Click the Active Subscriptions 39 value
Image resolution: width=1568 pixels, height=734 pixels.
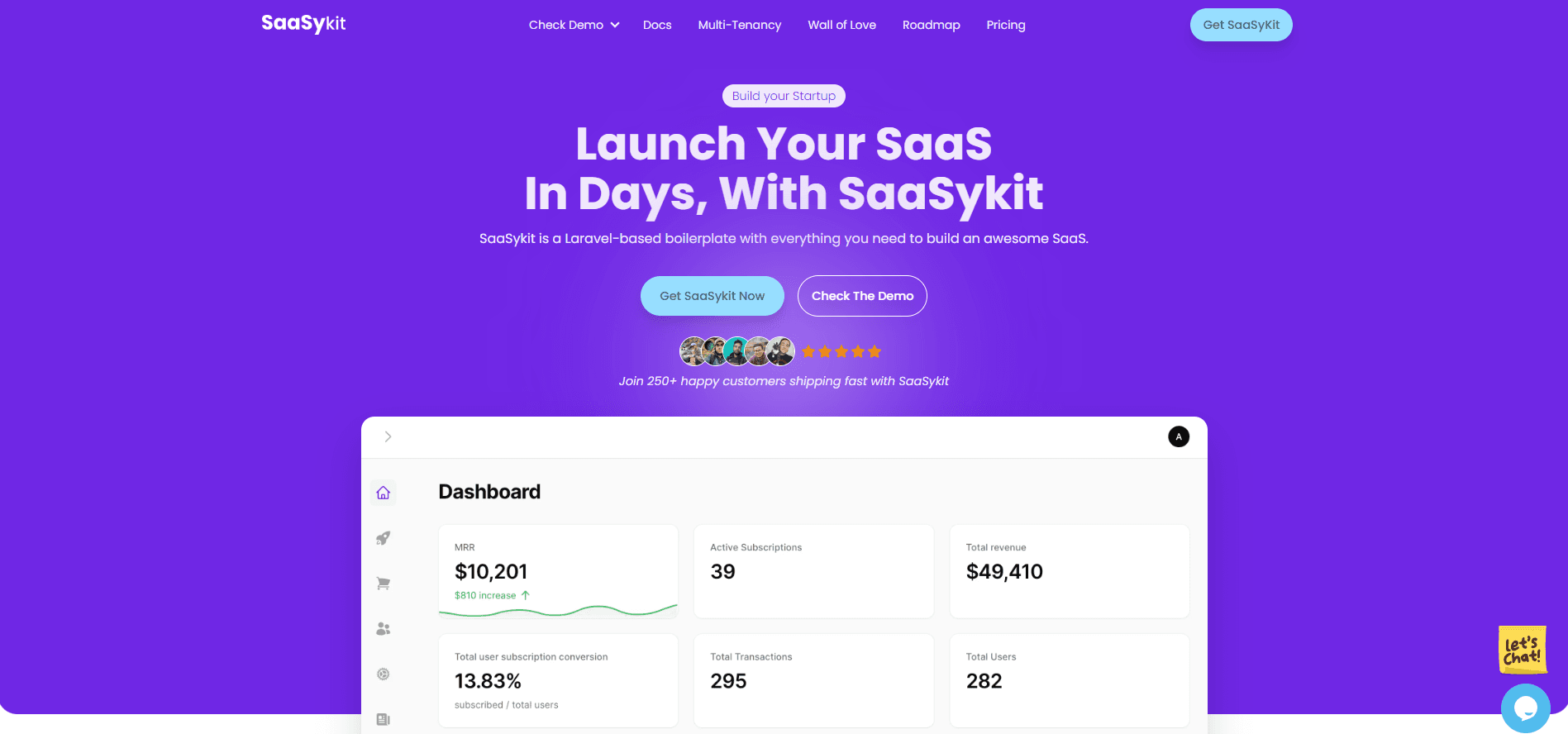[x=722, y=571]
